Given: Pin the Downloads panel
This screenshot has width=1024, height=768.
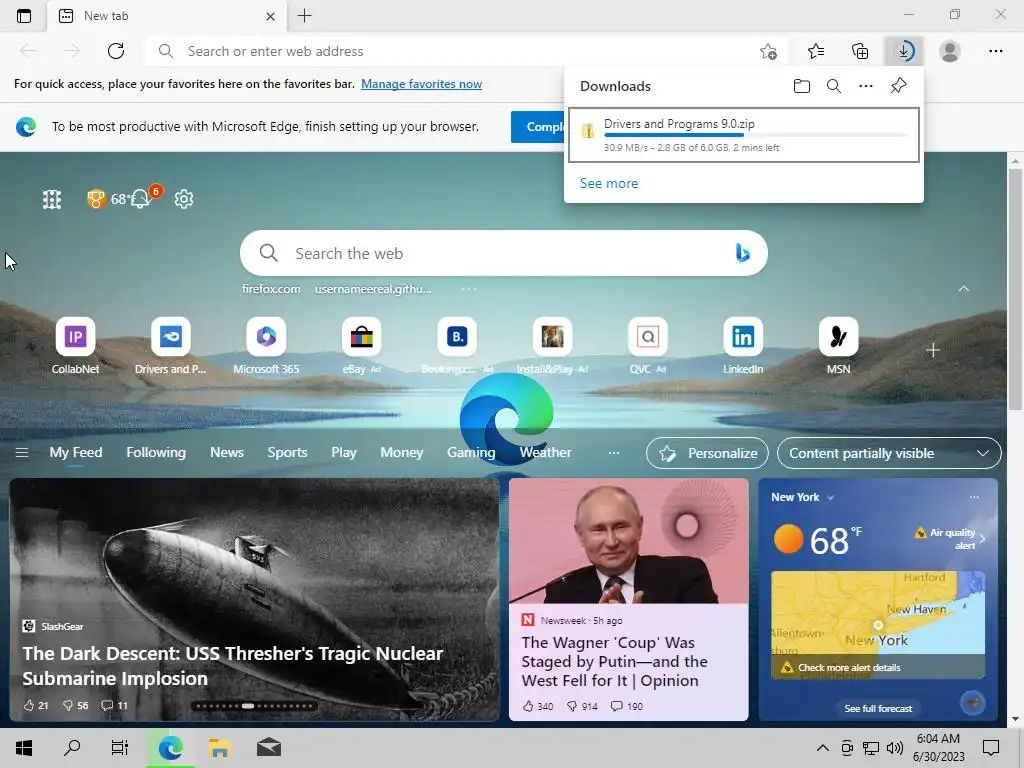Looking at the screenshot, I should (898, 86).
